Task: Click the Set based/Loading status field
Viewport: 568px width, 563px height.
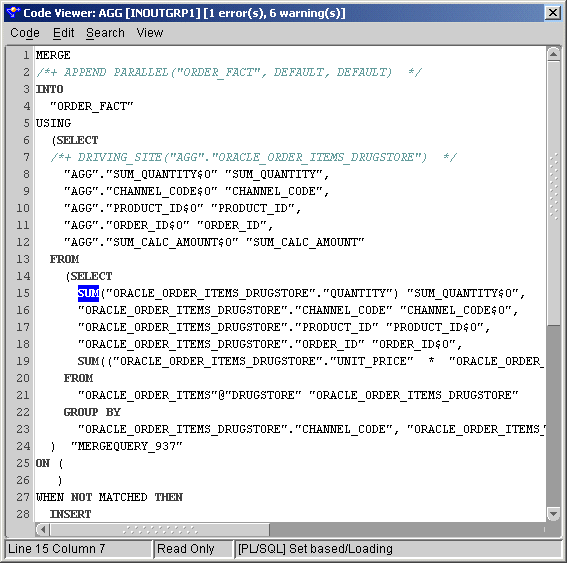Action: tap(398, 549)
